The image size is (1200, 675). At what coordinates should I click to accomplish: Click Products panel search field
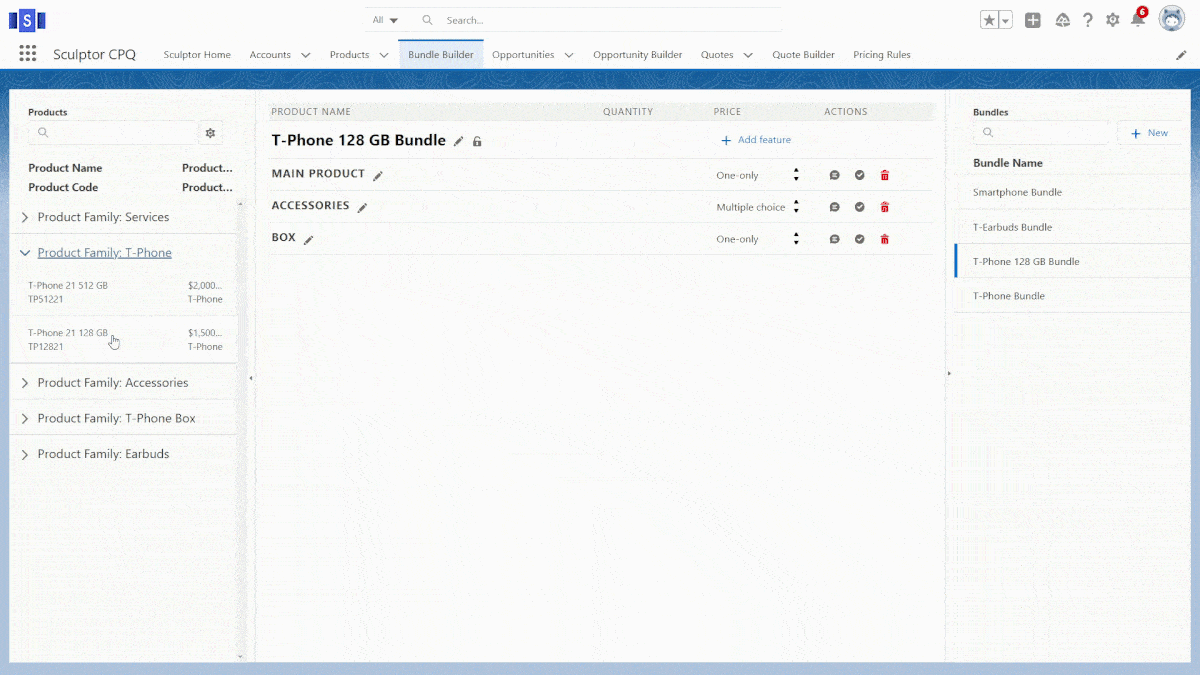coord(112,133)
